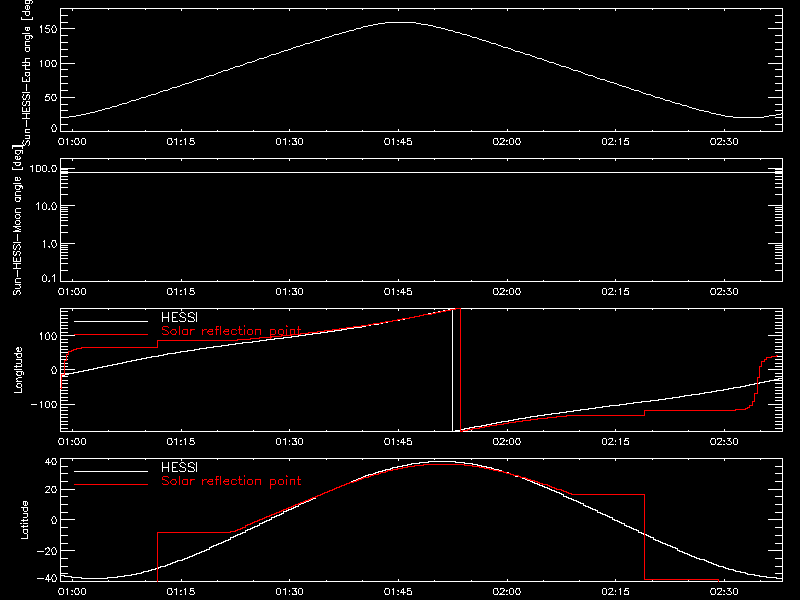Screen dimensions: 800x600
Task: Click the 100 tick on Longitude axis
Action: pos(47,336)
